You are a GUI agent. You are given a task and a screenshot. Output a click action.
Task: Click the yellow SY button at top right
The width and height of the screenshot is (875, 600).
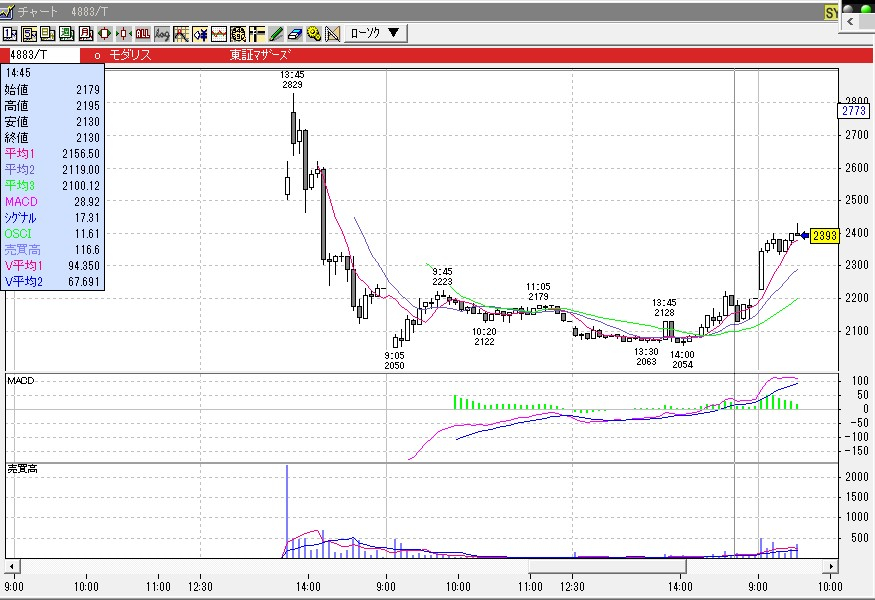coord(831,12)
